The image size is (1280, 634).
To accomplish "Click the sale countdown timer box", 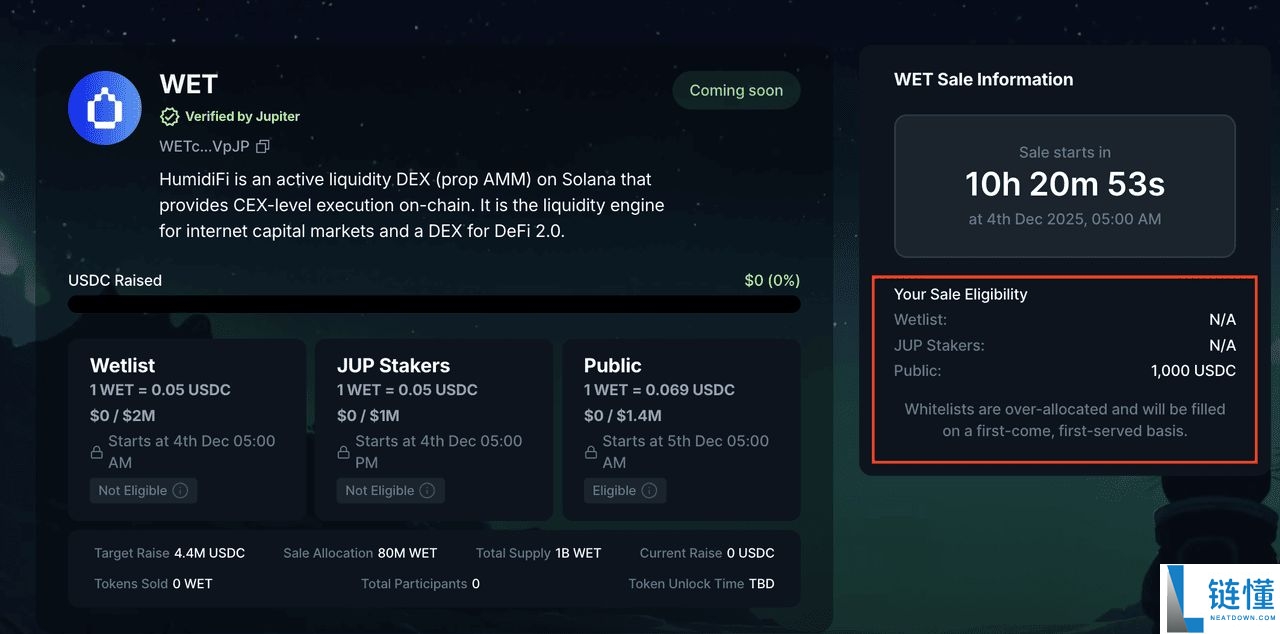I will pyautogui.click(x=1064, y=186).
